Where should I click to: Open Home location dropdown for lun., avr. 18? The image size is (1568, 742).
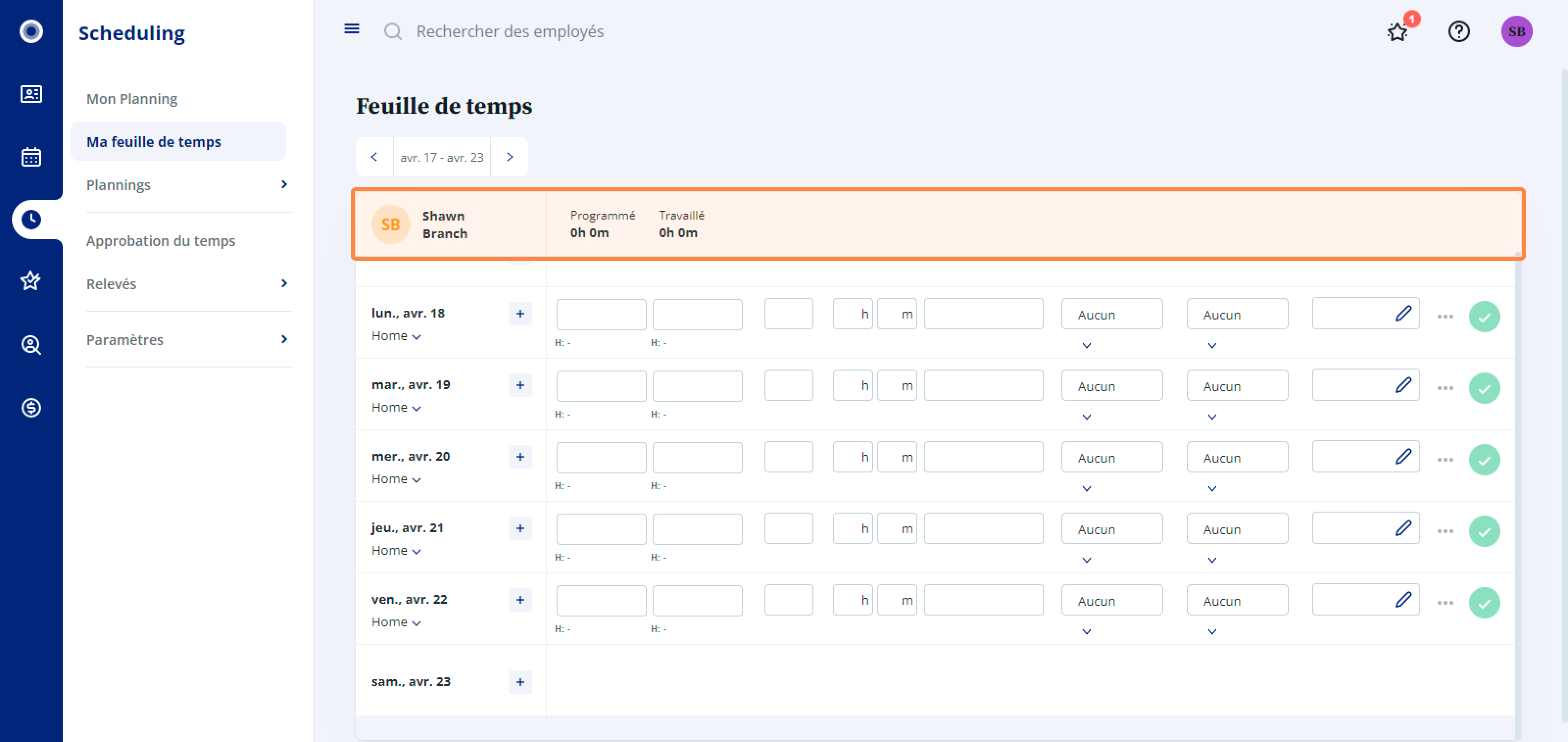pyautogui.click(x=396, y=336)
